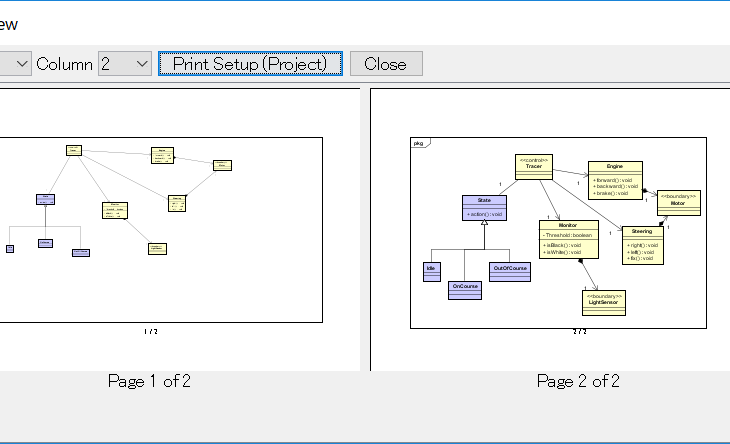The image size is (730, 444).
Task: Click the pkg frame label on page 2
Action: coord(419,143)
